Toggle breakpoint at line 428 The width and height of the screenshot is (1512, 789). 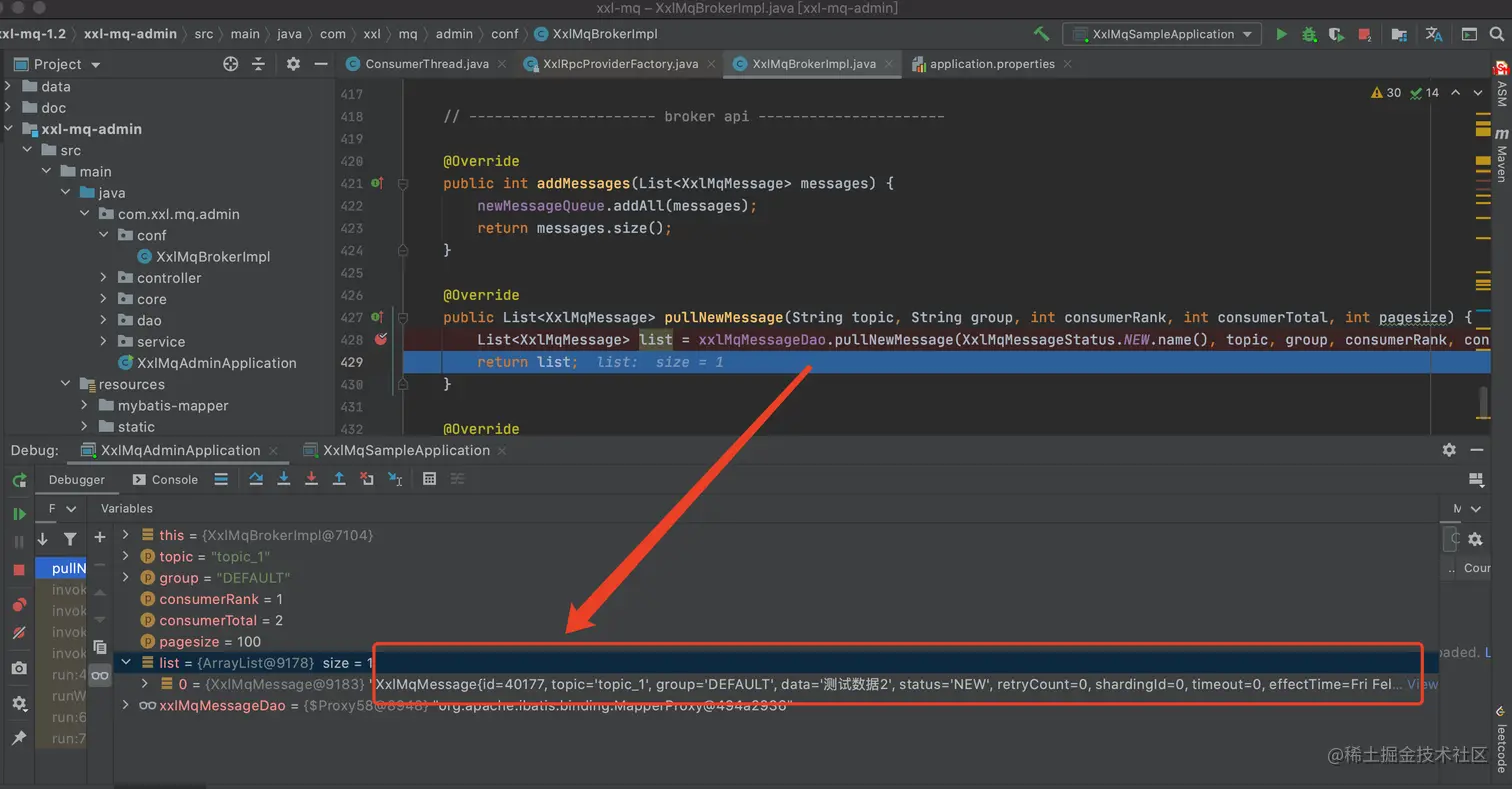click(381, 339)
